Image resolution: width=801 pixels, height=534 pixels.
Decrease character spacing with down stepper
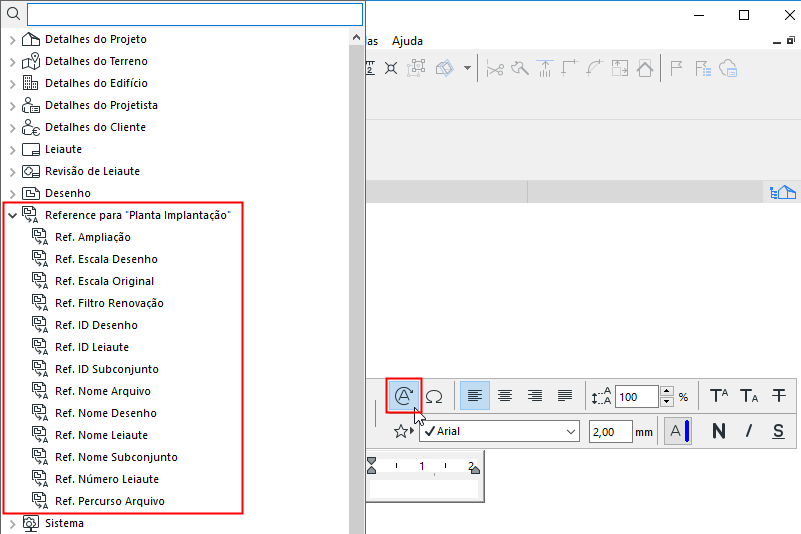[x=667, y=402]
